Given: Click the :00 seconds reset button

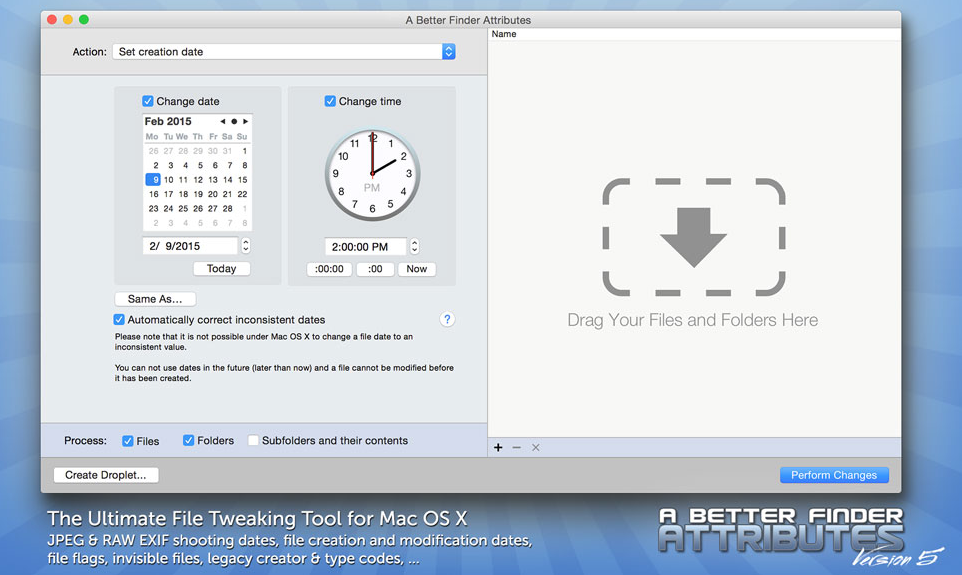Looking at the screenshot, I should (x=375, y=269).
